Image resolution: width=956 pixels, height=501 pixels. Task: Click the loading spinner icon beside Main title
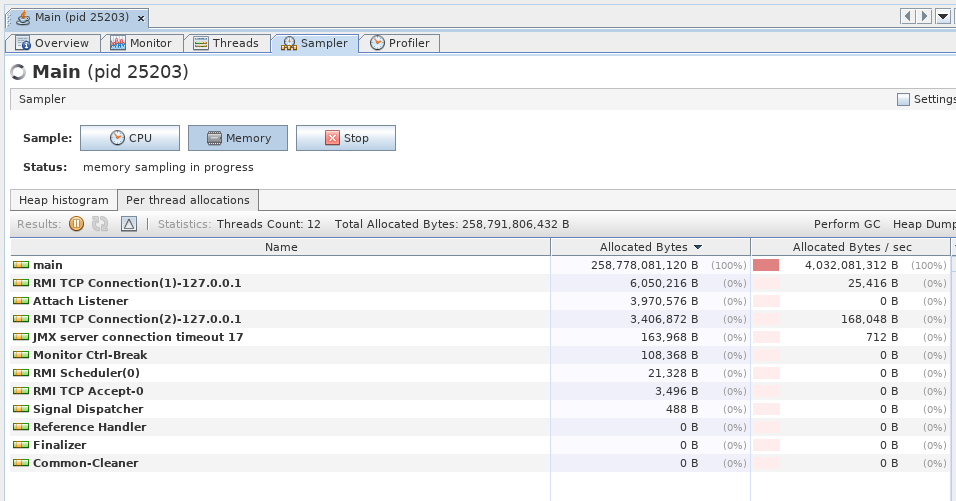18,72
